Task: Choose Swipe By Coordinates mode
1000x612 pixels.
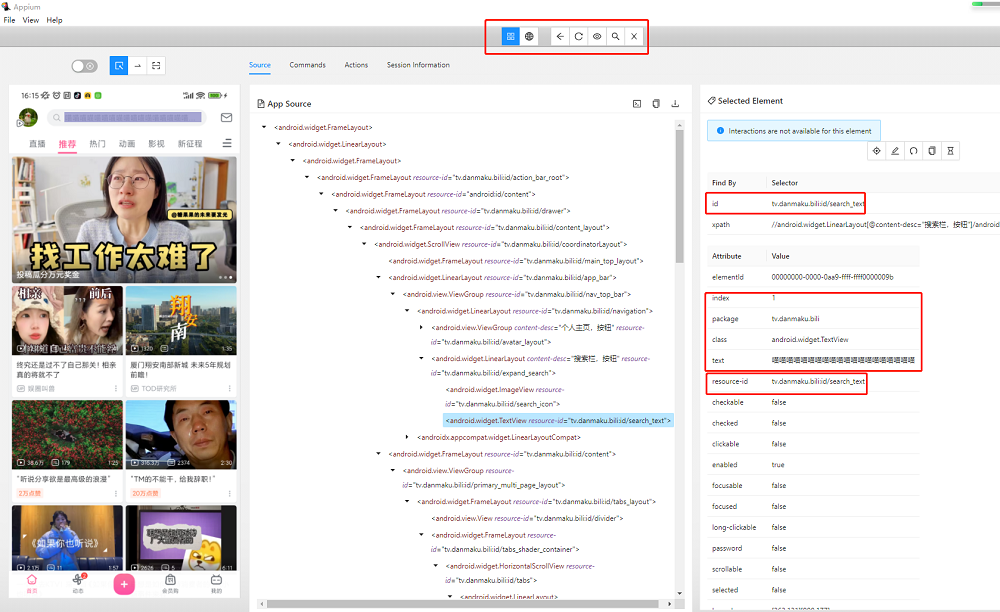Action: point(137,66)
